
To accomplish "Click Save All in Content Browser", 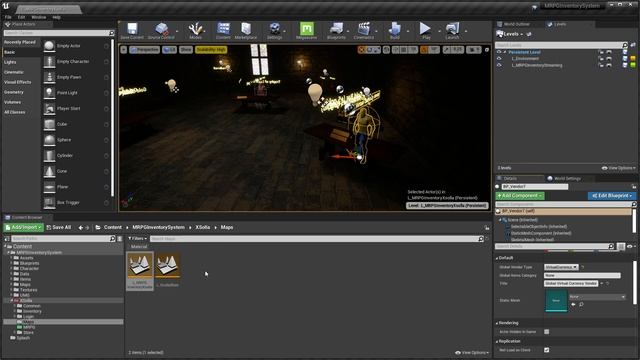I will 59,227.
